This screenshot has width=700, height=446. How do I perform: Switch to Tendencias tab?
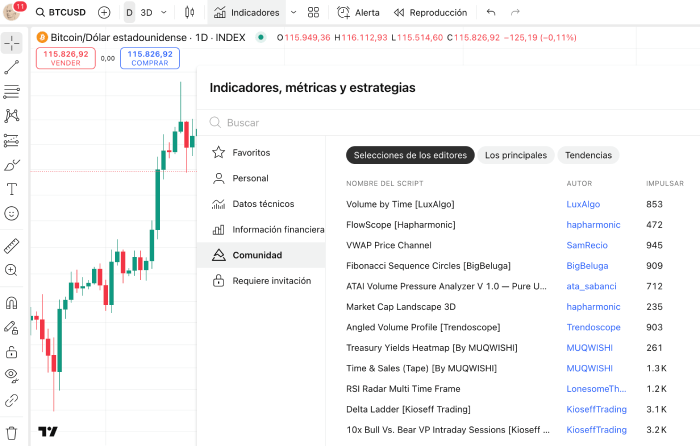click(x=588, y=155)
